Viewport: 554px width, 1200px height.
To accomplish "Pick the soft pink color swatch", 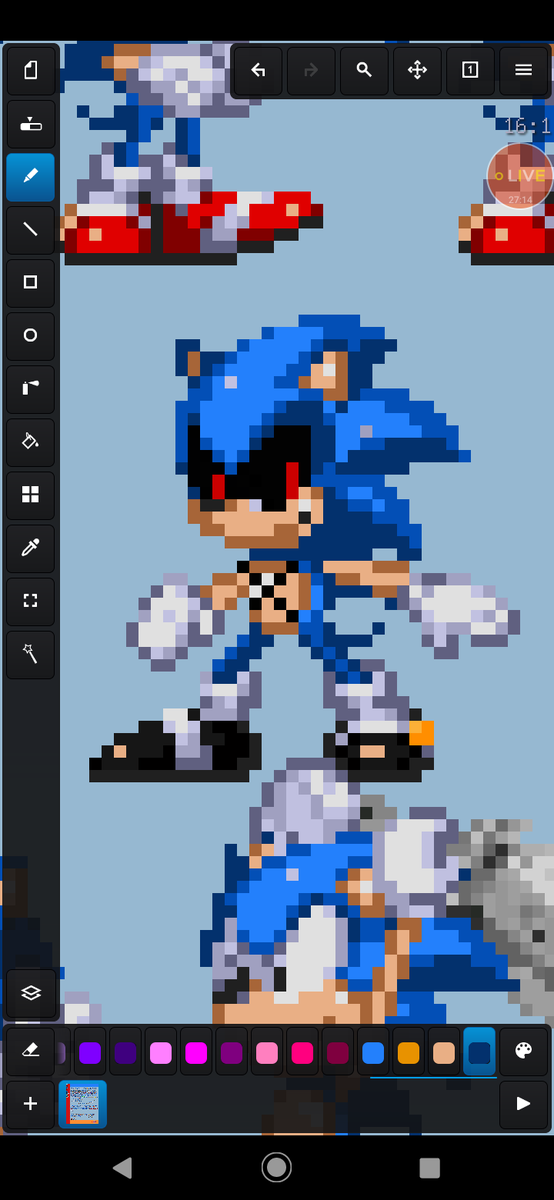I will (x=267, y=1052).
